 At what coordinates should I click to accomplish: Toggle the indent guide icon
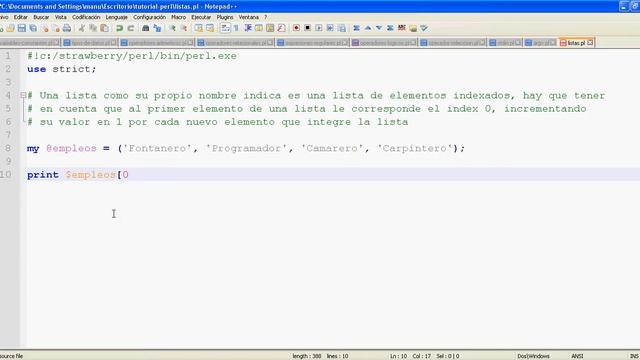click(248, 28)
